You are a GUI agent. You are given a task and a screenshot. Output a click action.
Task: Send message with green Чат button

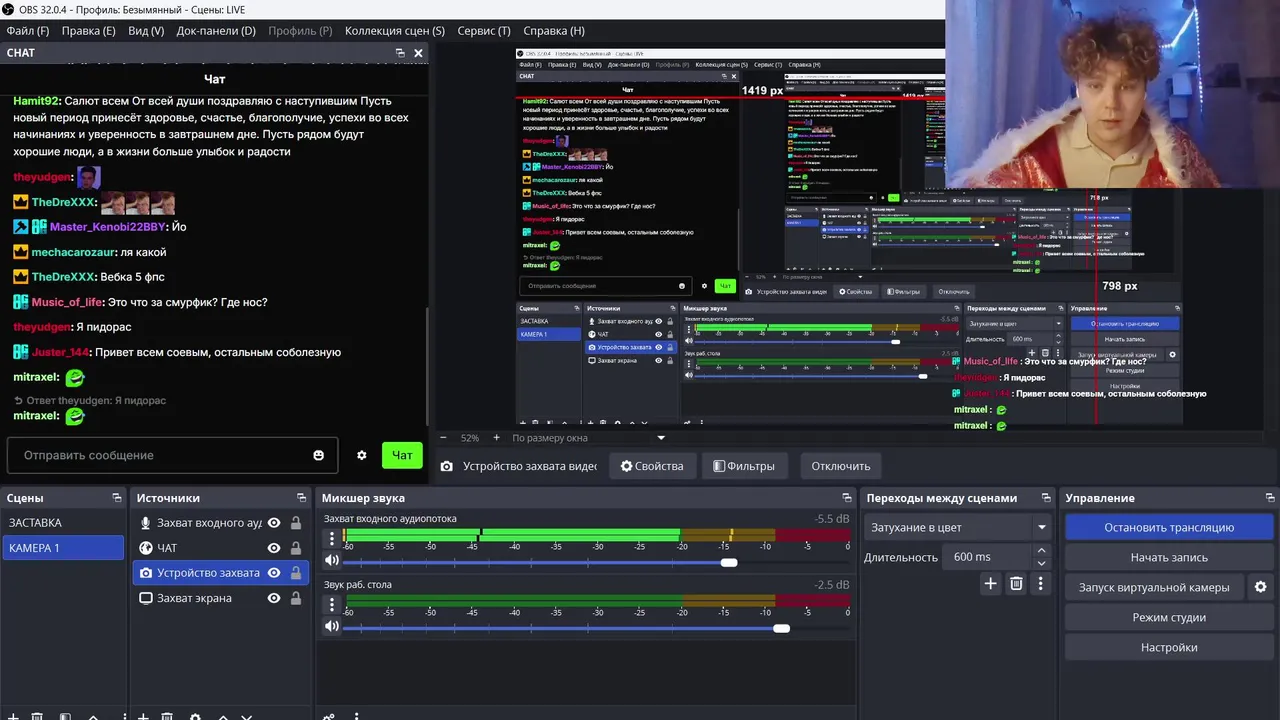pos(402,455)
